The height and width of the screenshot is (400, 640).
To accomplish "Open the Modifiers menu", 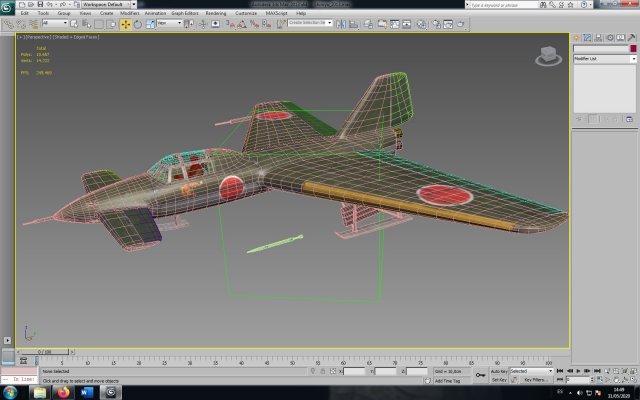I will tap(130, 13).
